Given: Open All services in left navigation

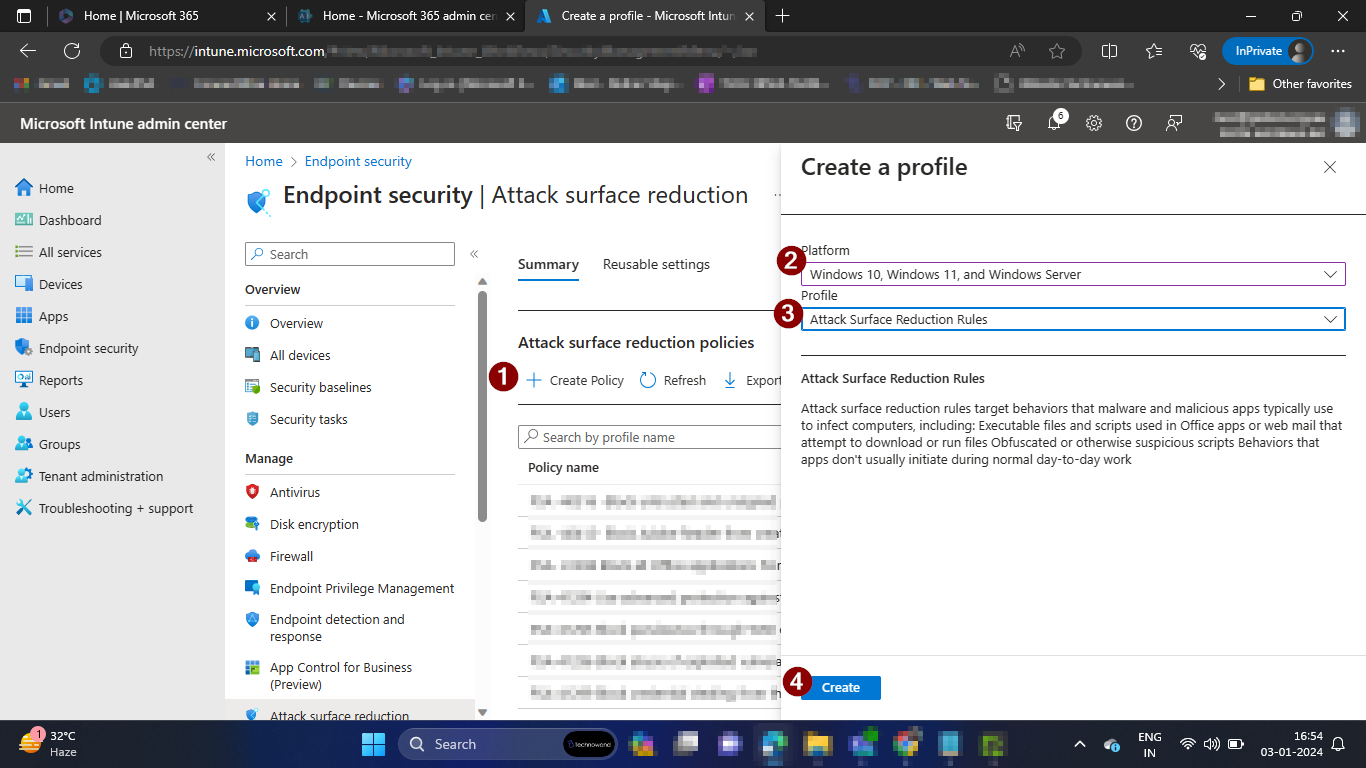Looking at the screenshot, I should pyautogui.click(x=58, y=252).
